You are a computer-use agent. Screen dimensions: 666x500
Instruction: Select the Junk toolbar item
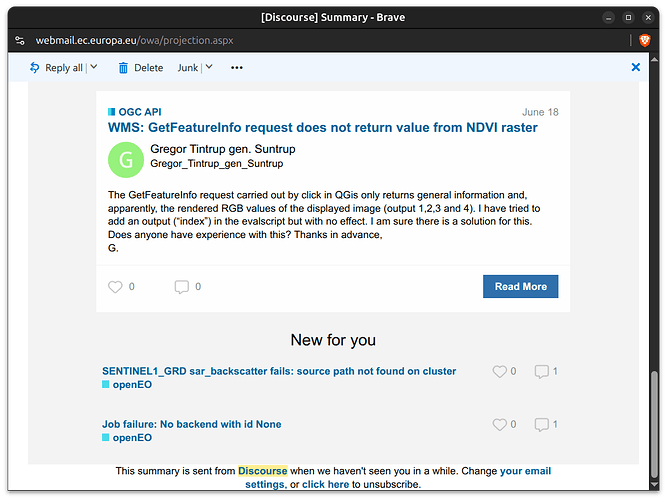pyautogui.click(x=188, y=68)
